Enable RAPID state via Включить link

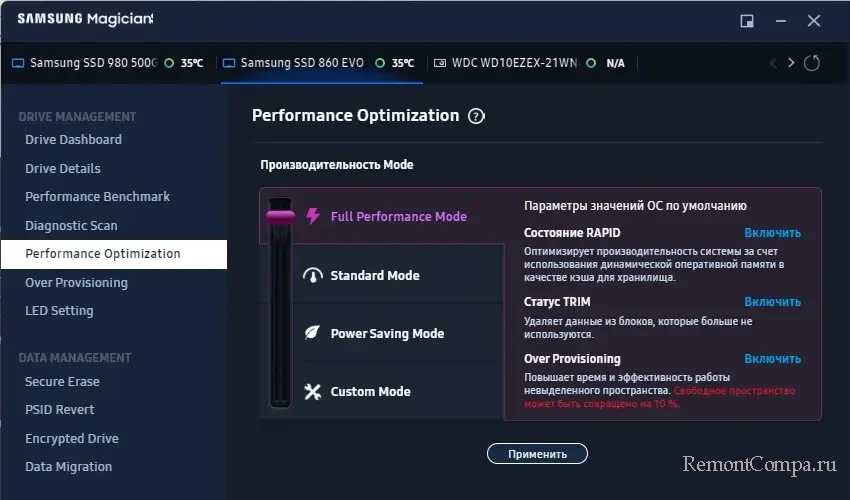point(772,233)
